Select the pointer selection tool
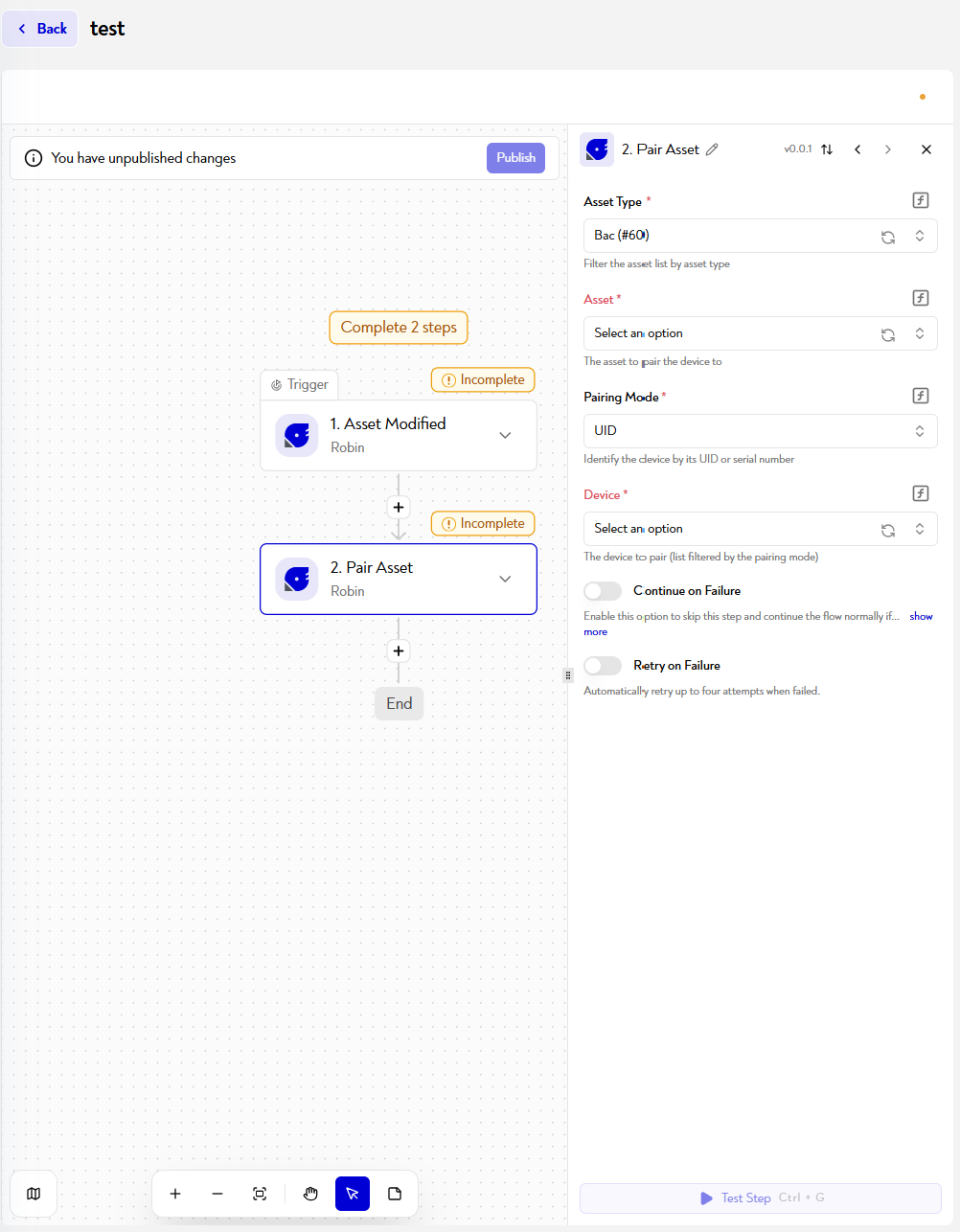 point(353,1194)
